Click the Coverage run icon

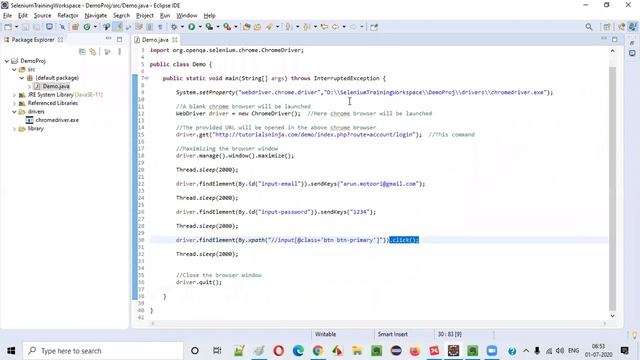click(x=209, y=27)
